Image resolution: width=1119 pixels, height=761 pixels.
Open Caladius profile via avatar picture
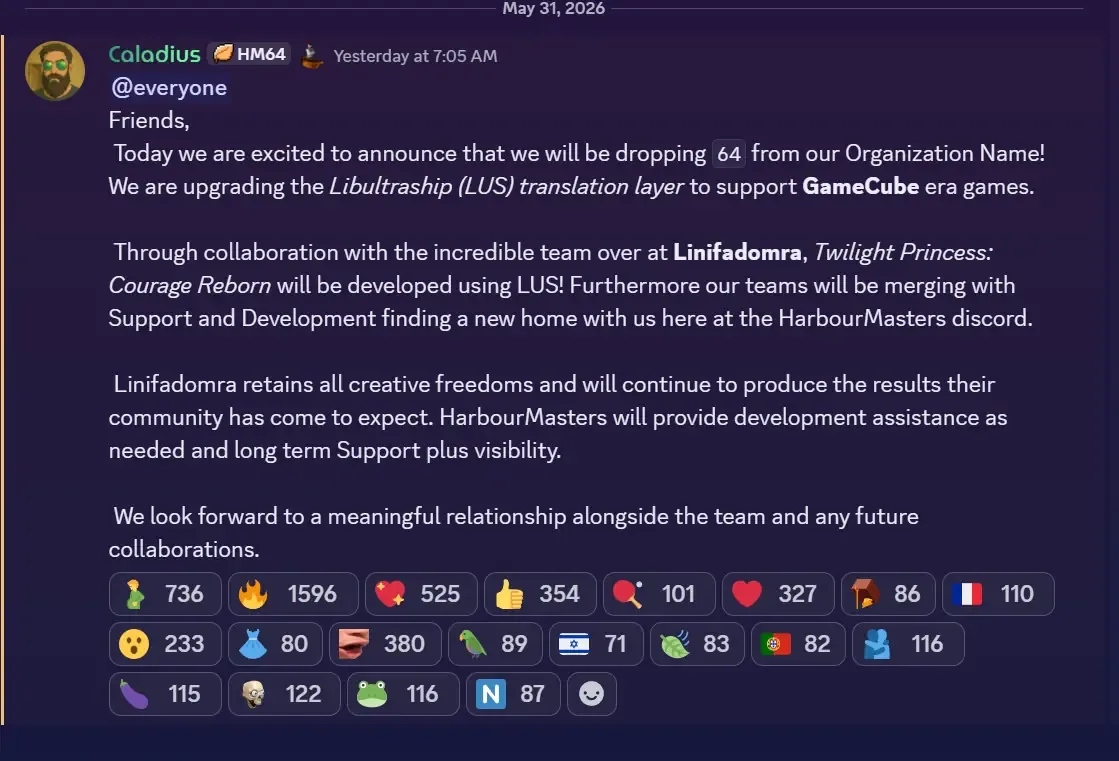pyautogui.click(x=55, y=71)
